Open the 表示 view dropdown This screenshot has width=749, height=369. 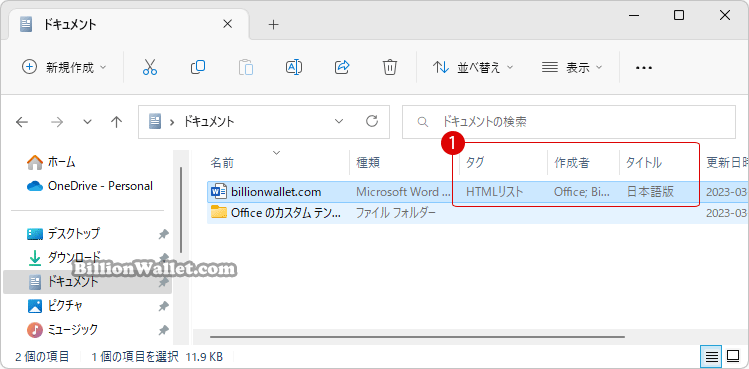tap(572, 67)
